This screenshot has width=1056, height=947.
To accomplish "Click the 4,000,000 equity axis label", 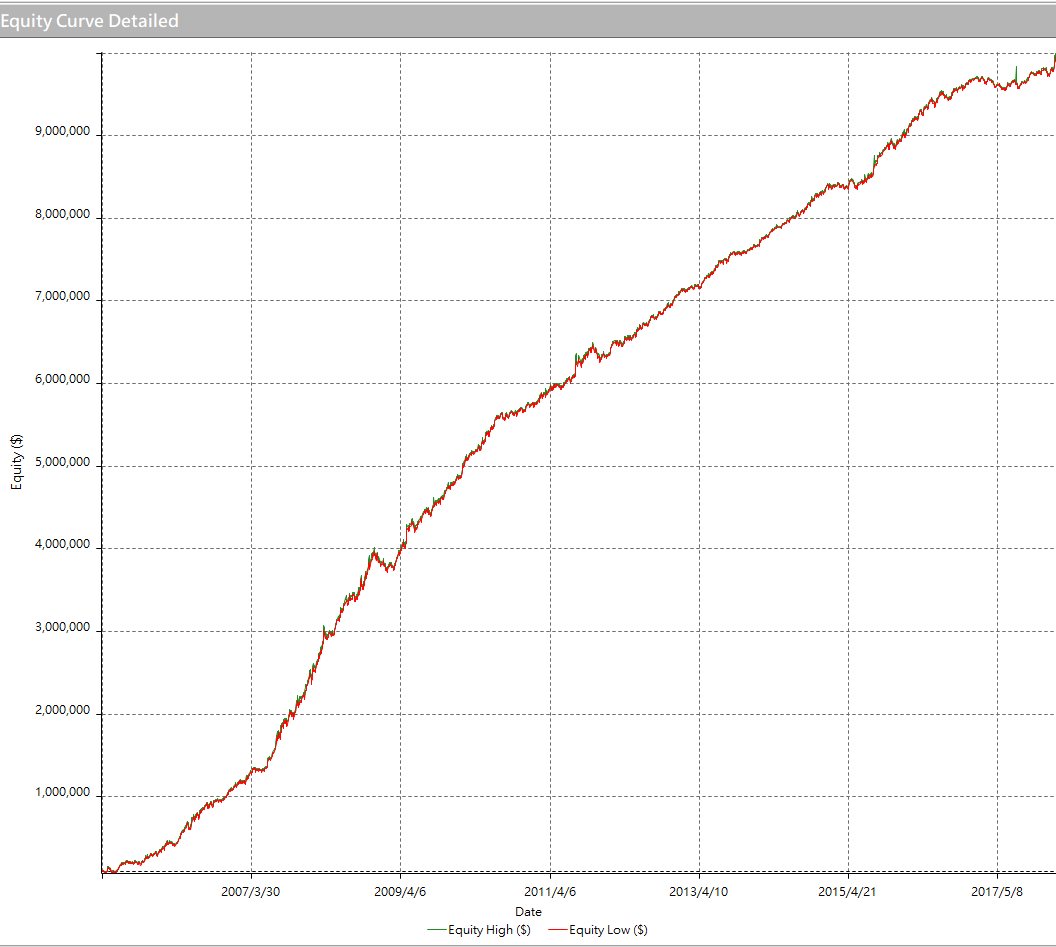I will tap(63, 544).
